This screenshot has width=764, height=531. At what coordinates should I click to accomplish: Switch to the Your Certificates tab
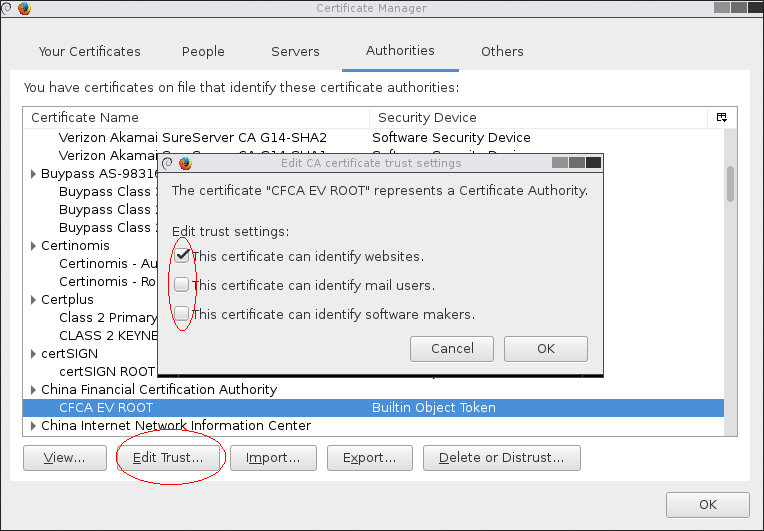point(90,51)
